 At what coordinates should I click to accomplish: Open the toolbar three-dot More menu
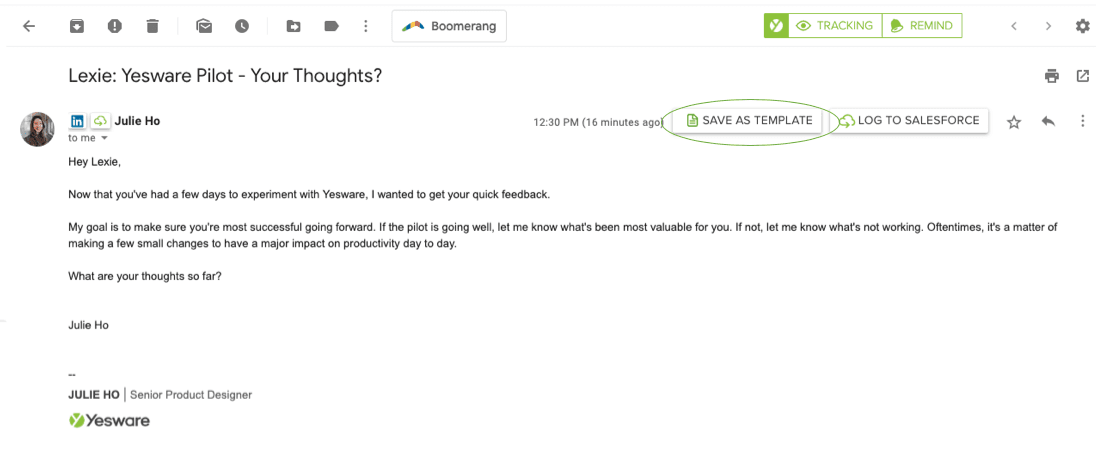coord(366,26)
